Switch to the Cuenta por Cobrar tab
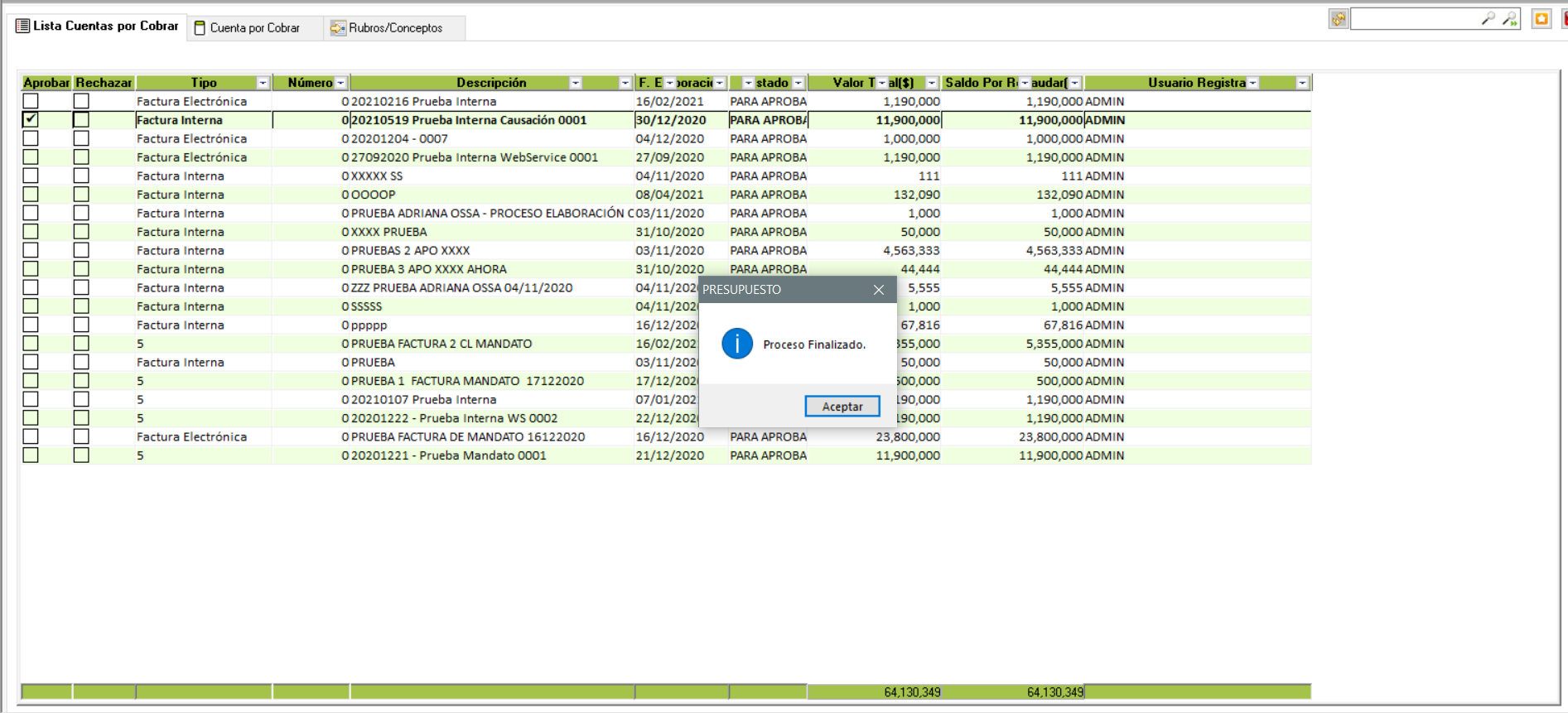Viewport: 1568px width, 713px height. tap(254, 28)
